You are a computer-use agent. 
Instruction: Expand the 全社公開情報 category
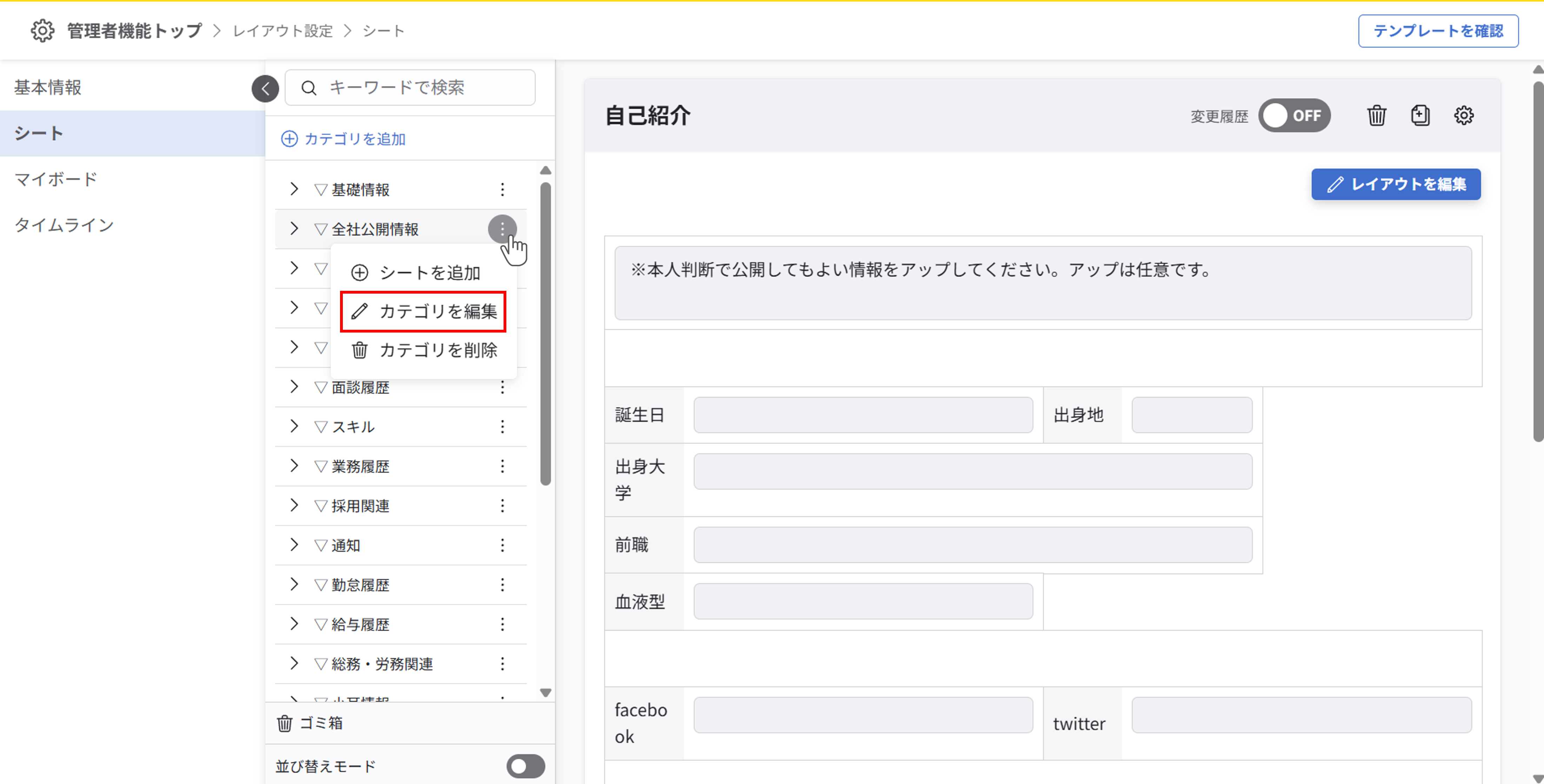click(x=294, y=229)
